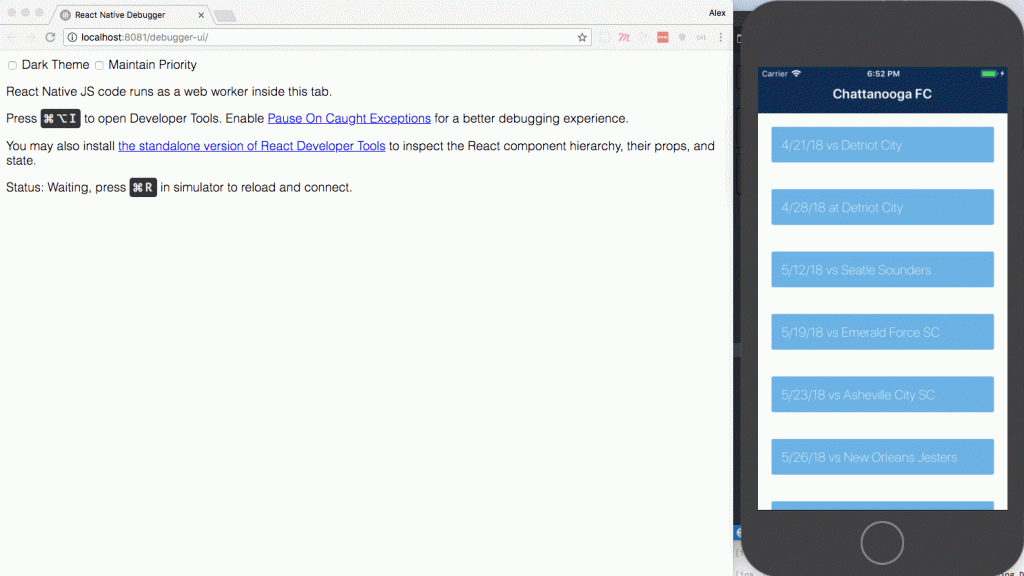Open the standalone React Developer Tools link
This screenshot has width=1024, height=576.
click(x=251, y=146)
